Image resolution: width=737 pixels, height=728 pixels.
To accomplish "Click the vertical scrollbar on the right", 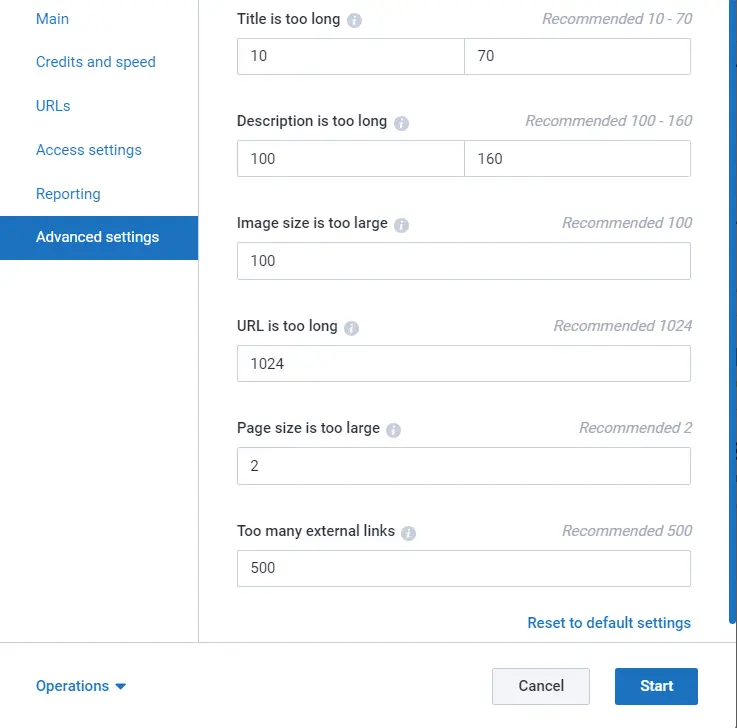I will (732, 310).
